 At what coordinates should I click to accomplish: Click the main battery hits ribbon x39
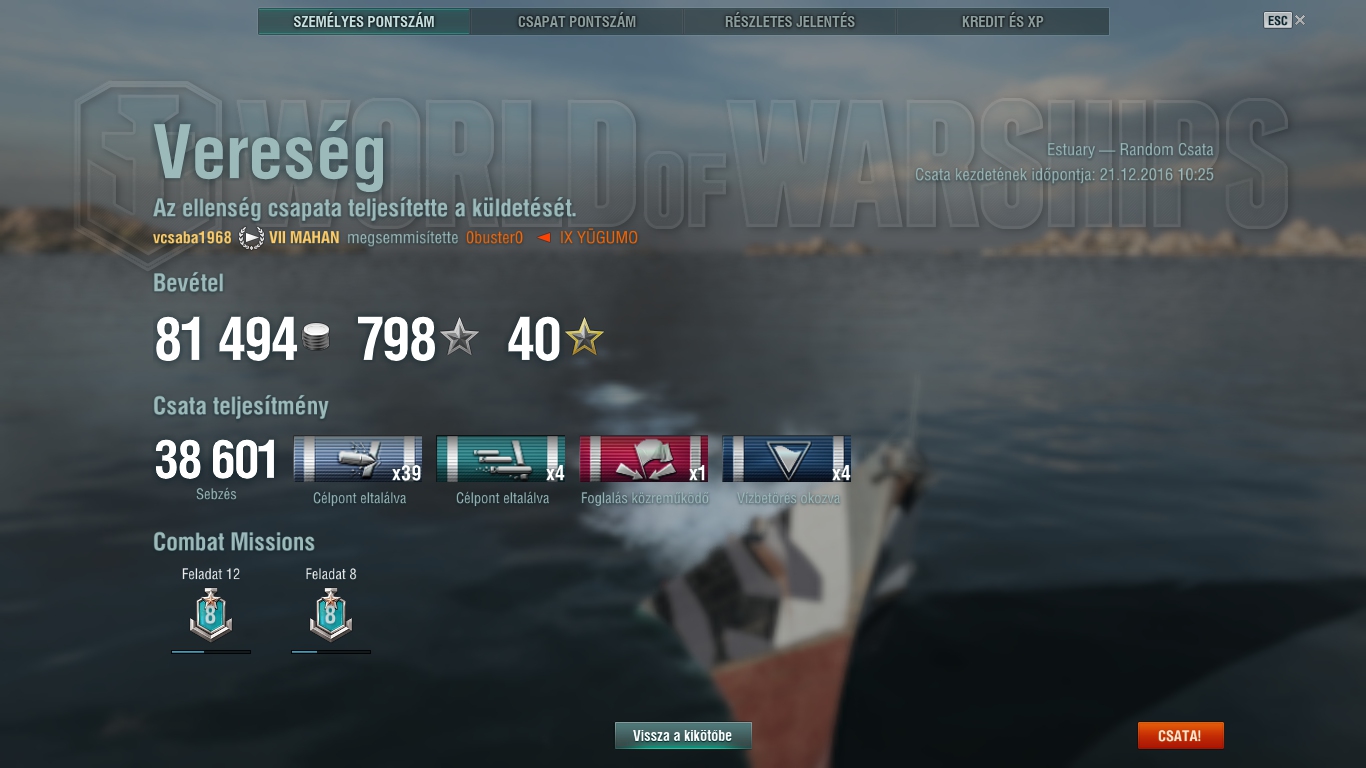click(358, 459)
